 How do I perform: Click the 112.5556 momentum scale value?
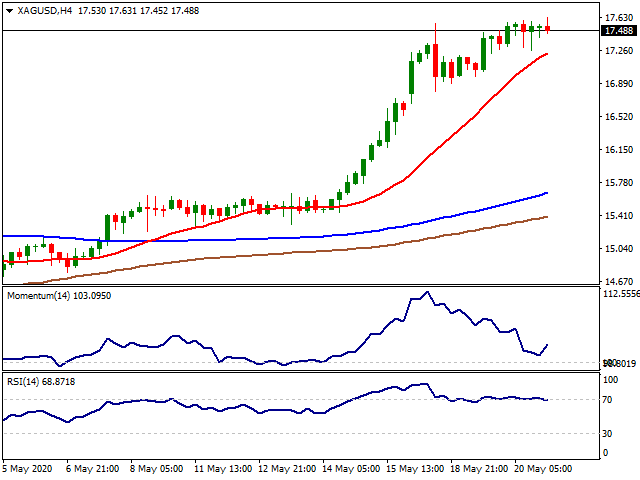click(x=621, y=294)
